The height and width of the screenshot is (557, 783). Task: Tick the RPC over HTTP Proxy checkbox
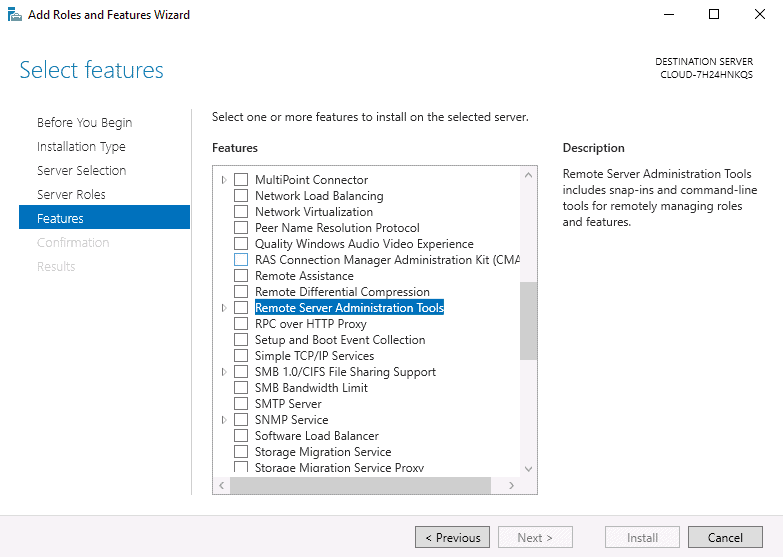pos(241,323)
